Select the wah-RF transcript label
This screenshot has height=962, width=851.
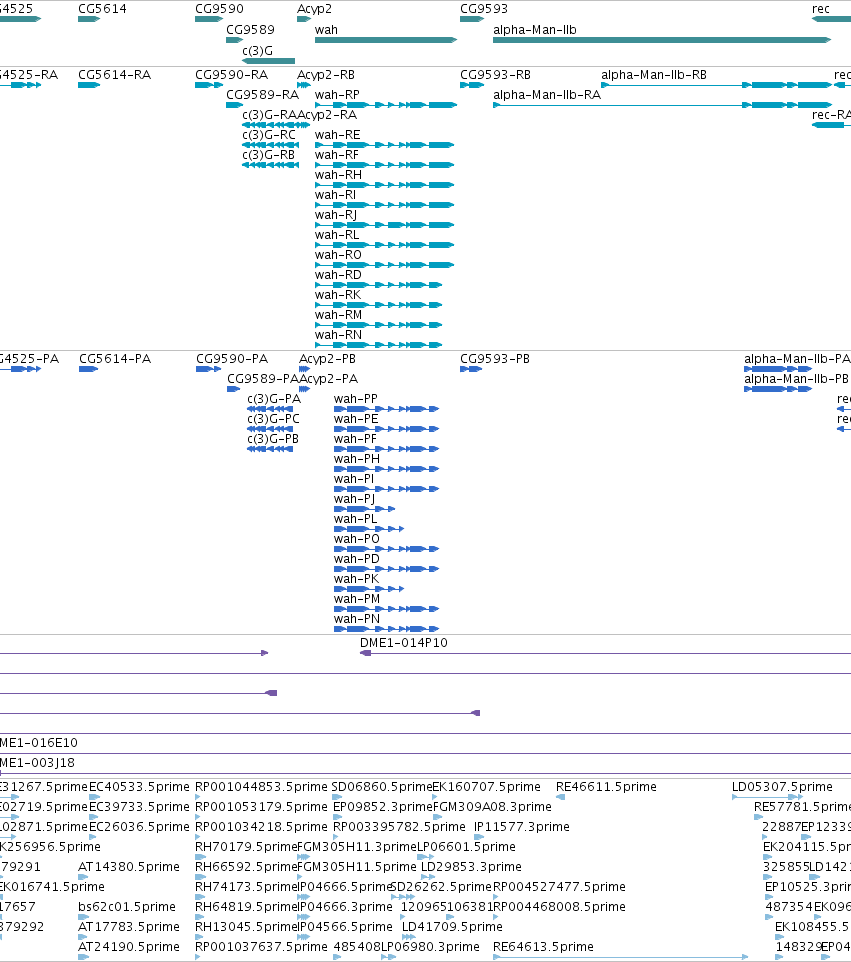point(337,155)
